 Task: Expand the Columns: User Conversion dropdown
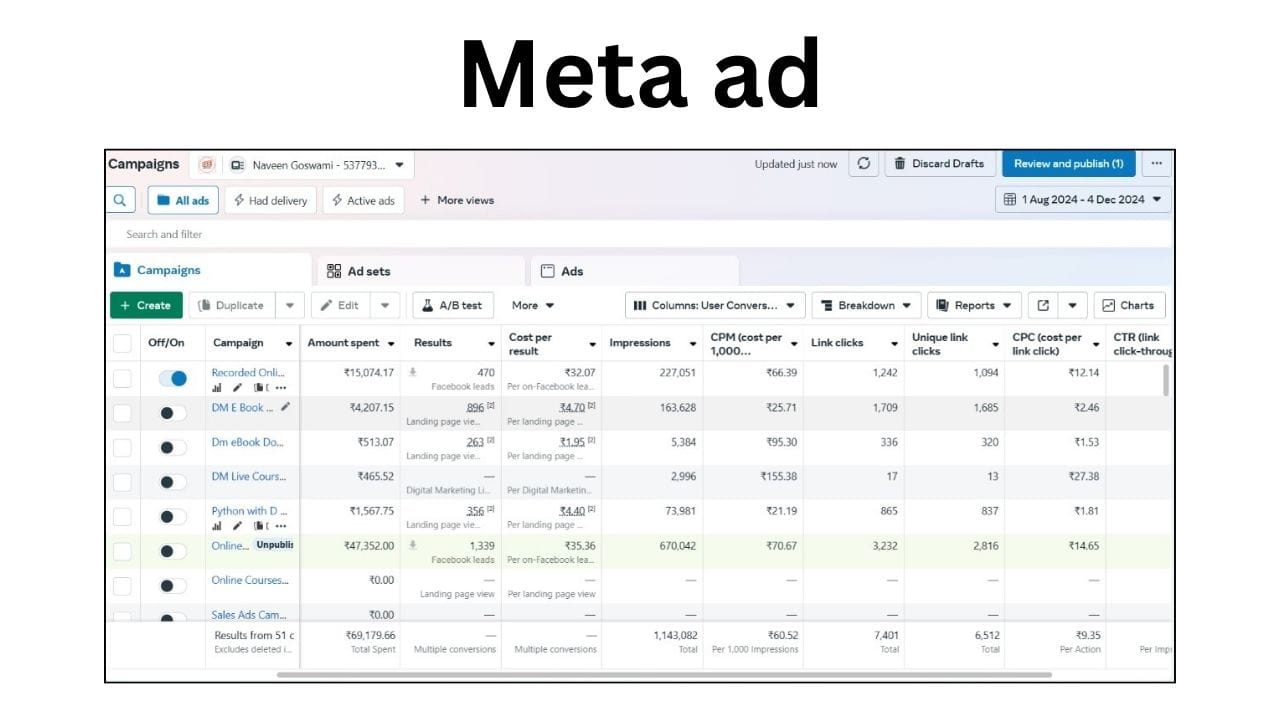[714, 306]
